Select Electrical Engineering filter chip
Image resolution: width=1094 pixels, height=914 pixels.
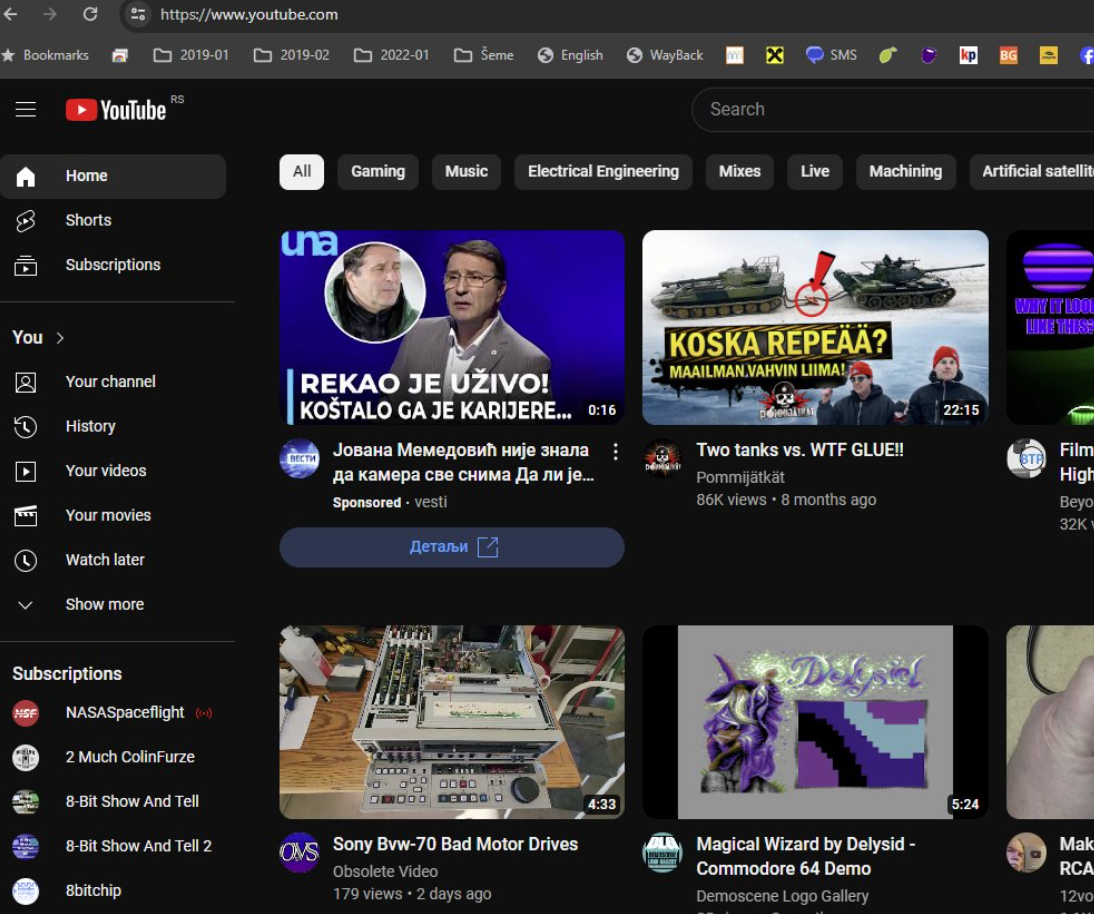tap(603, 172)
